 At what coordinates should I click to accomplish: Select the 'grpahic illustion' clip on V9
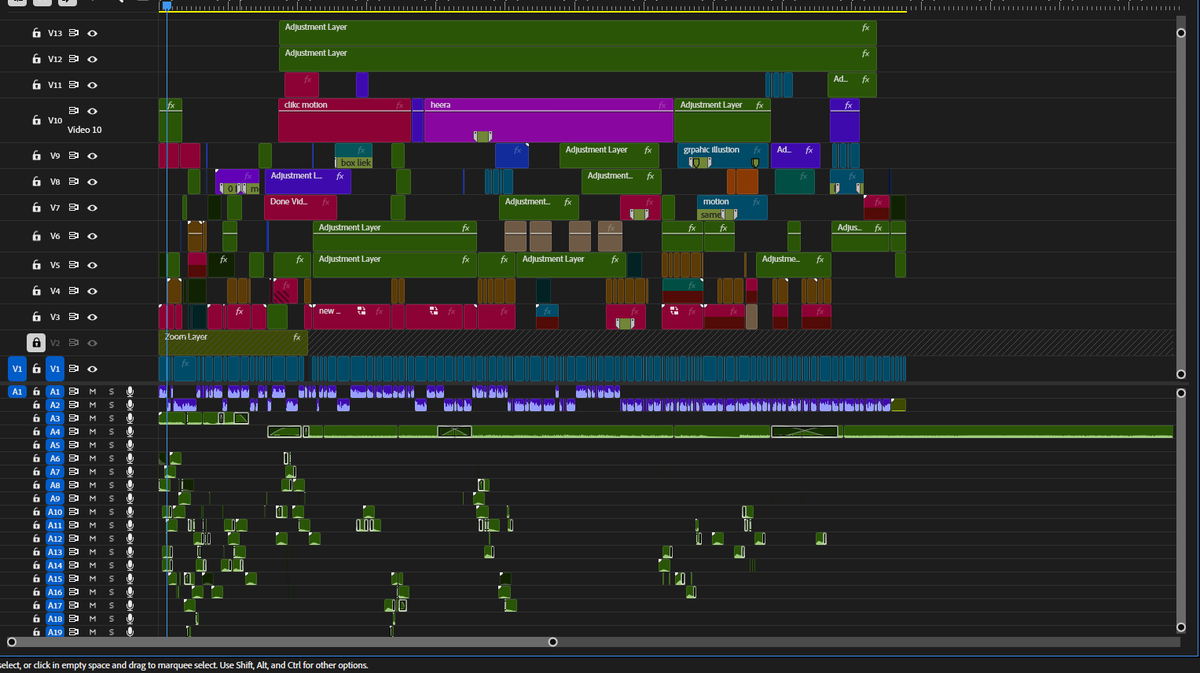tap(723, 155)
